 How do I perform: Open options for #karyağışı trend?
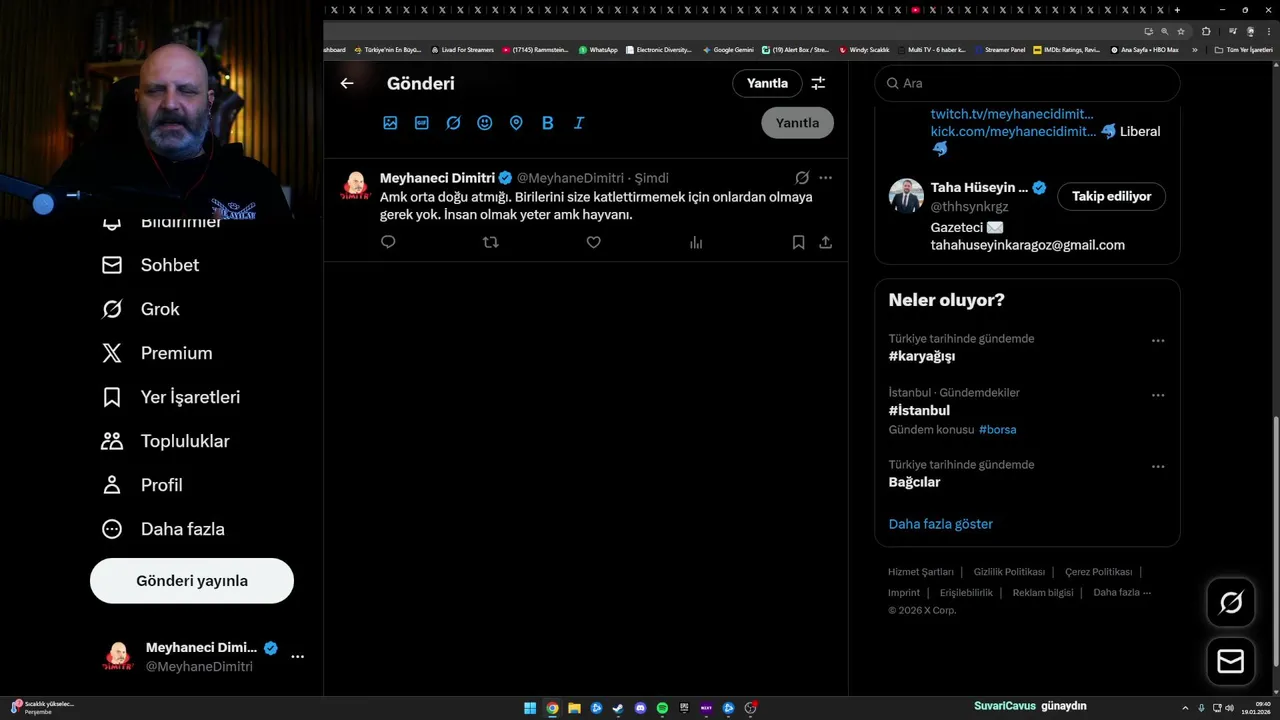[1158, 341]
